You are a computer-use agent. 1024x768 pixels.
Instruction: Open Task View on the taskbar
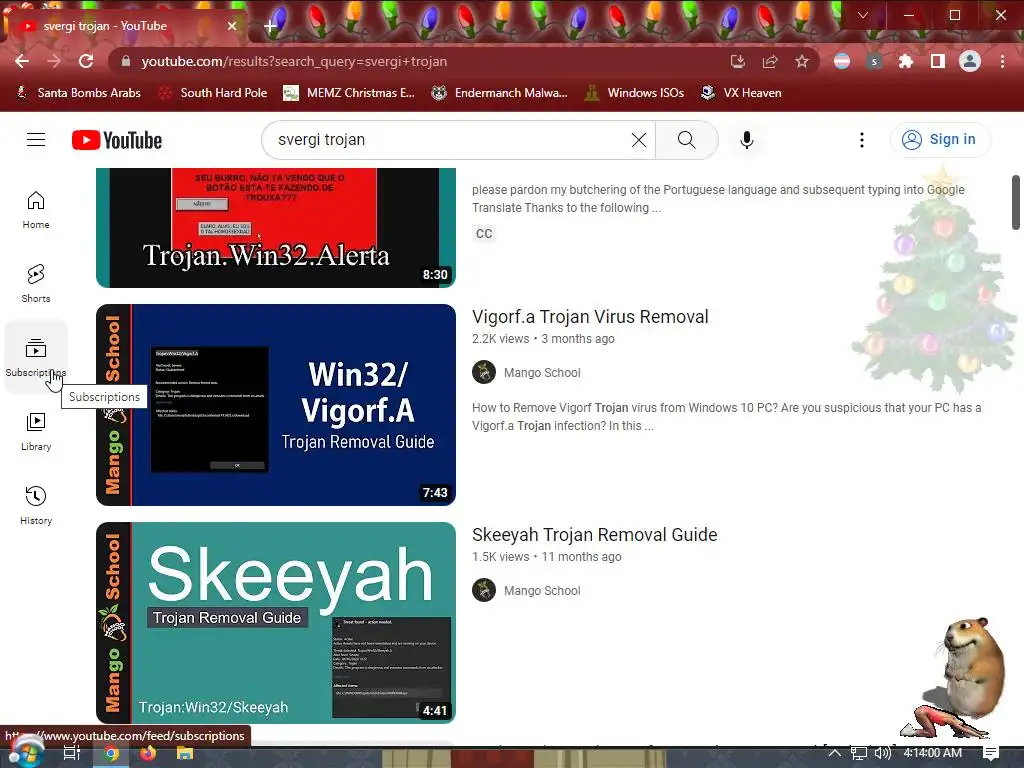click(72, 753)
